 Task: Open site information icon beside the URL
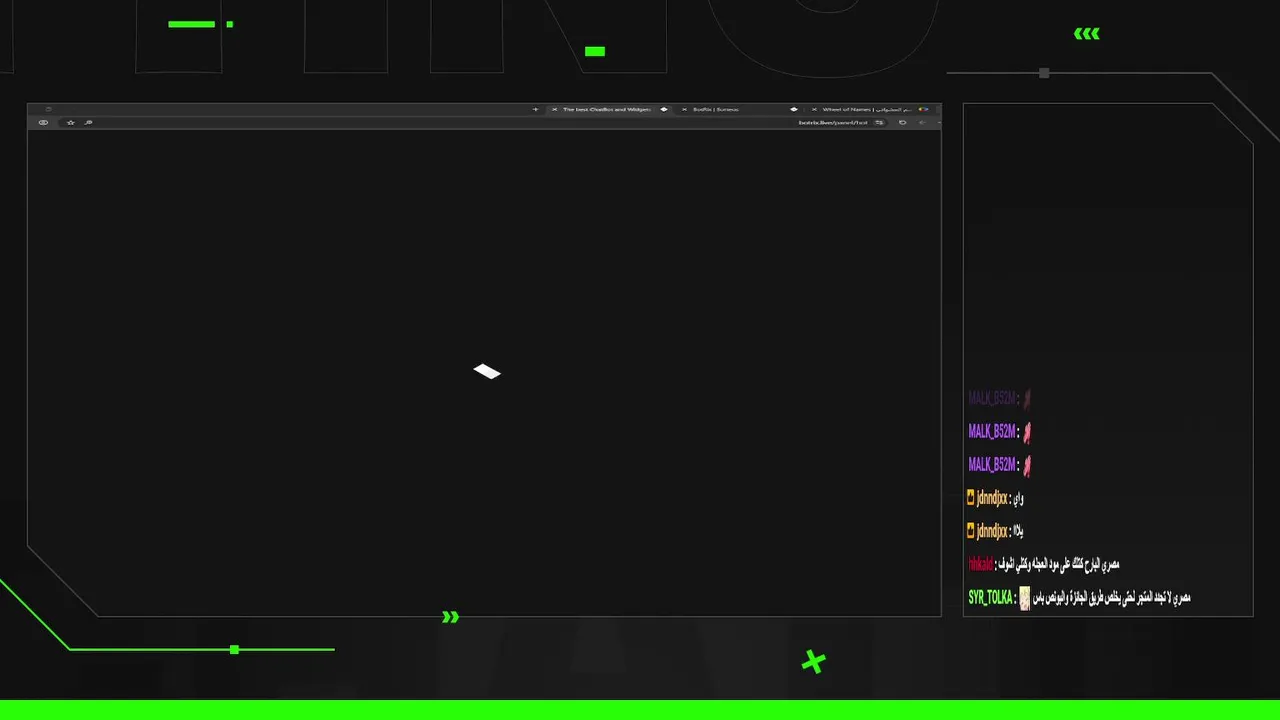(x=879, y=123)
